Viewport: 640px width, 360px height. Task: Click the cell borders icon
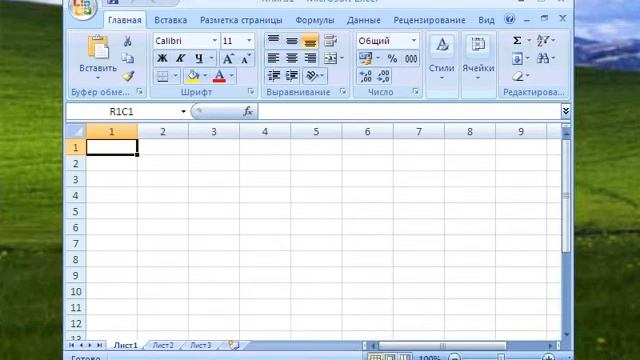[163, 76]
